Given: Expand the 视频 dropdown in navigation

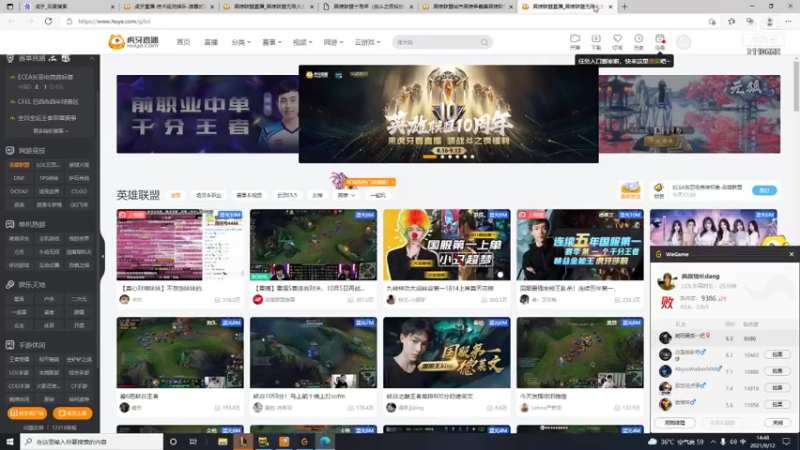Looking at the screenshot, I should click(x=302, y=42).
